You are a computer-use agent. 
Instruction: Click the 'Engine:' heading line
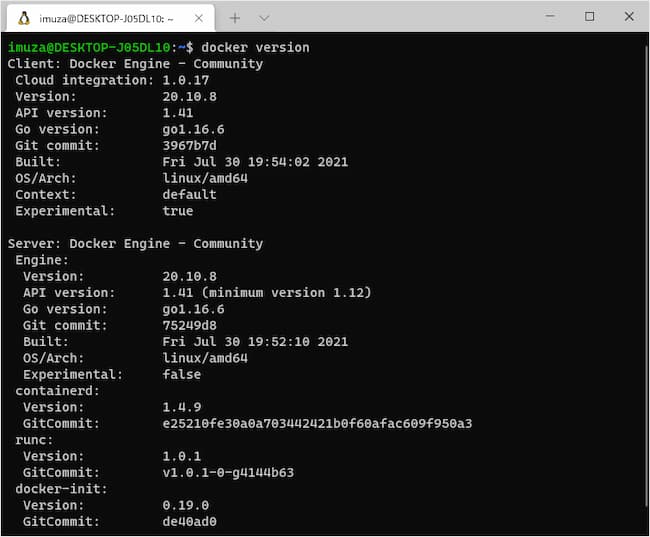click(42, 260)
